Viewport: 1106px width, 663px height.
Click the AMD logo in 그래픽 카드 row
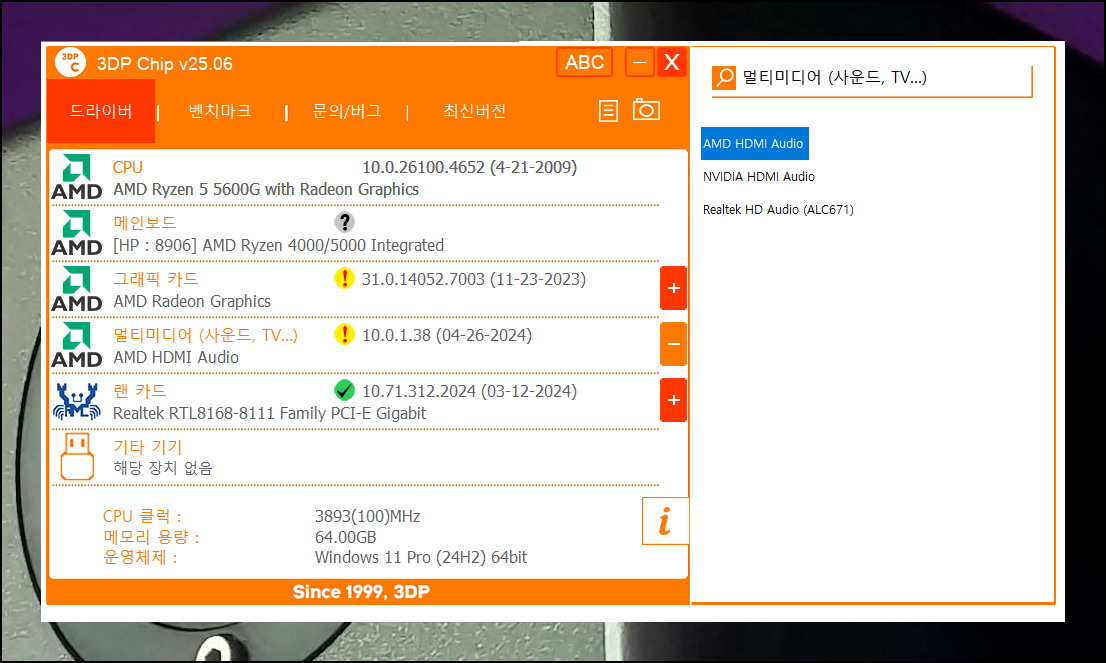[77, 289]
